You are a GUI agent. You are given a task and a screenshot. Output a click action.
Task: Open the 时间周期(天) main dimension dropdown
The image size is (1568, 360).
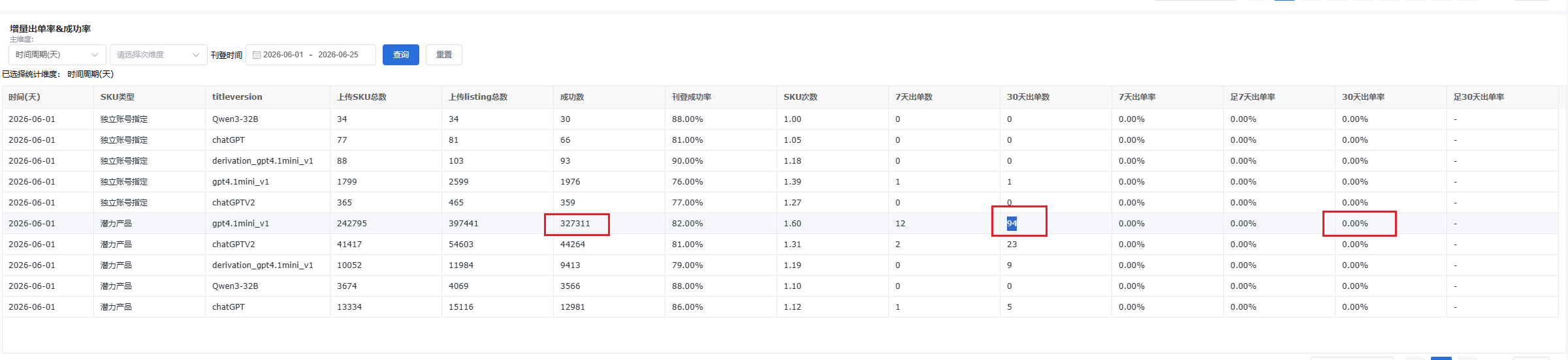pyautogui.click(x=57, y=55)
